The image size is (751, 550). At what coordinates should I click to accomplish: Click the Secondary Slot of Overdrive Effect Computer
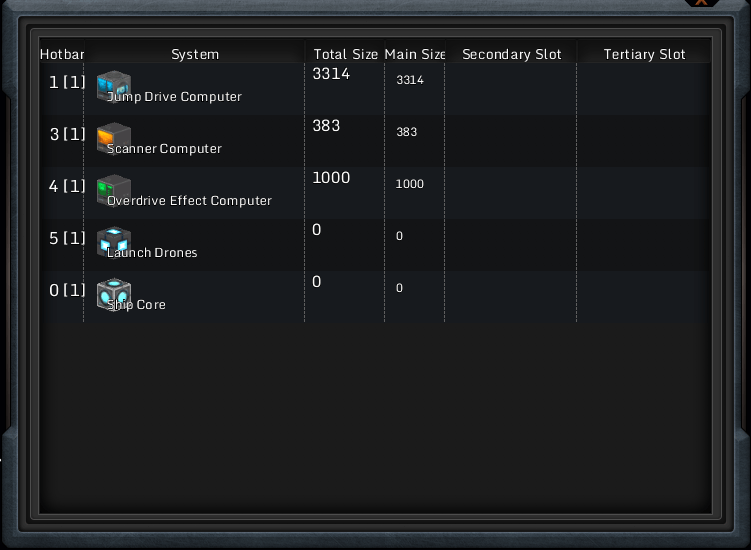(x=511, y=193)
